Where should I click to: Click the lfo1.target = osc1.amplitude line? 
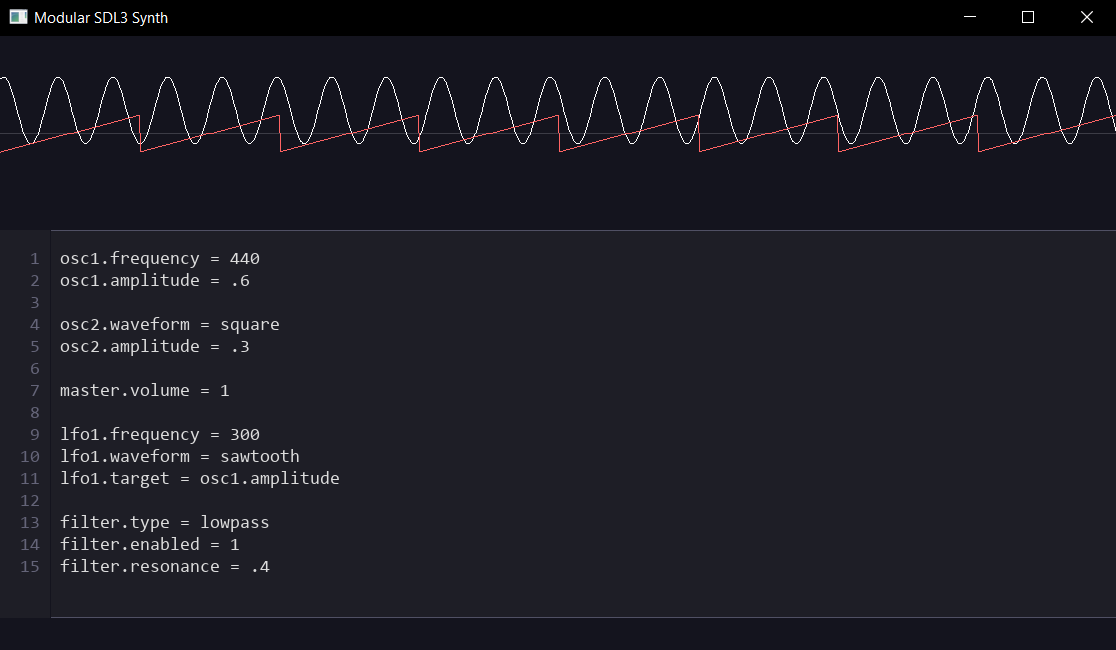click(199, 479)
